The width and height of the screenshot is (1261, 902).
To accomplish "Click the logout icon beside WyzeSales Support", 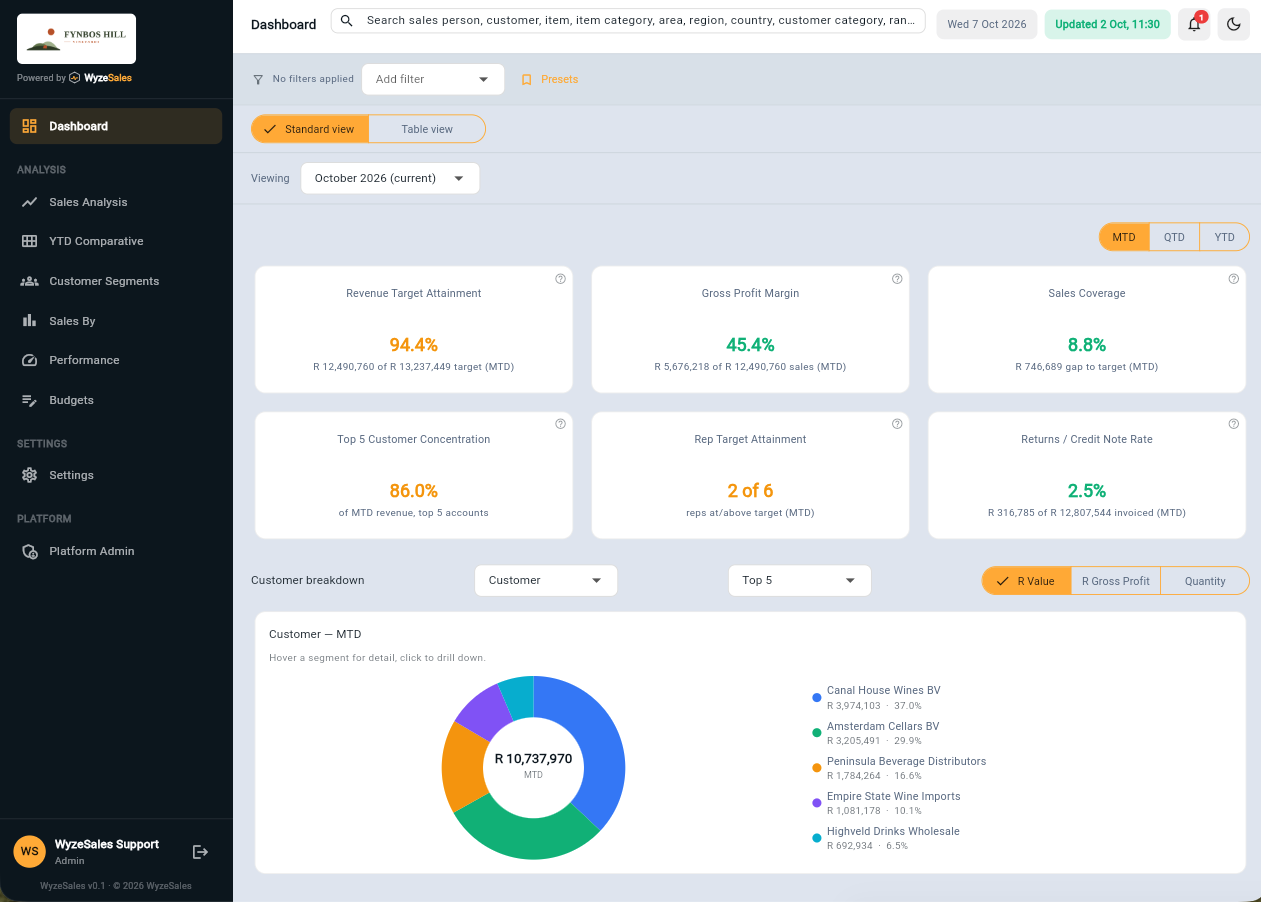I will 200,852.
